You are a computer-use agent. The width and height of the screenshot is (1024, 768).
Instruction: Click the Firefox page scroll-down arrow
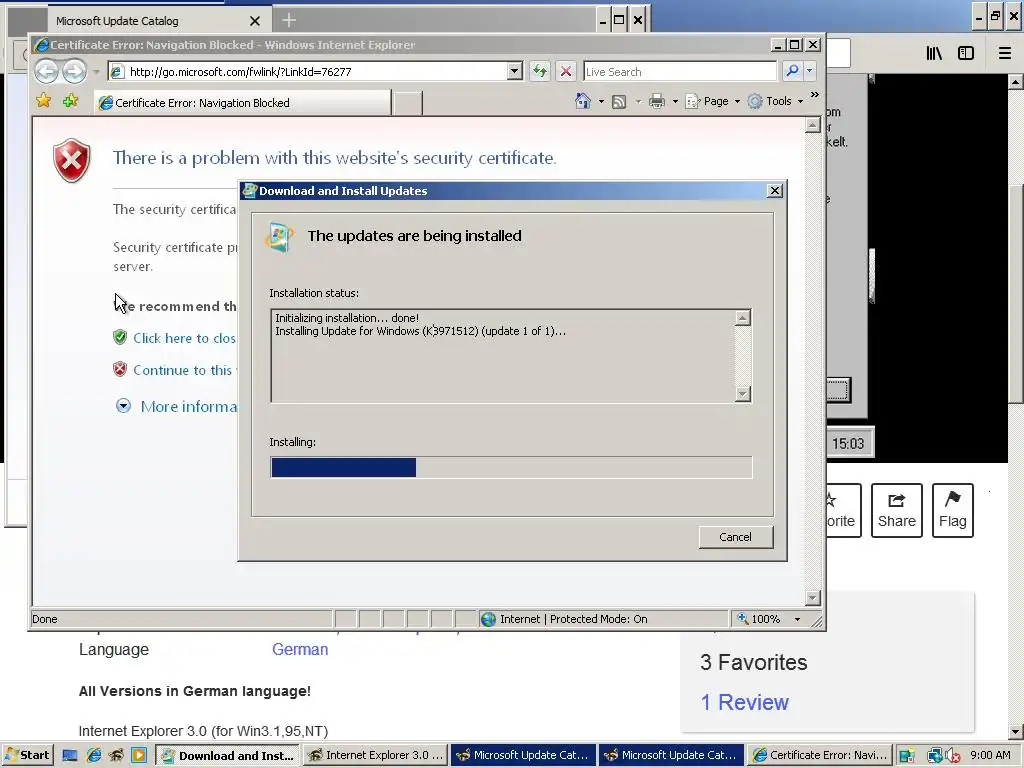(x=1015, y=731)
